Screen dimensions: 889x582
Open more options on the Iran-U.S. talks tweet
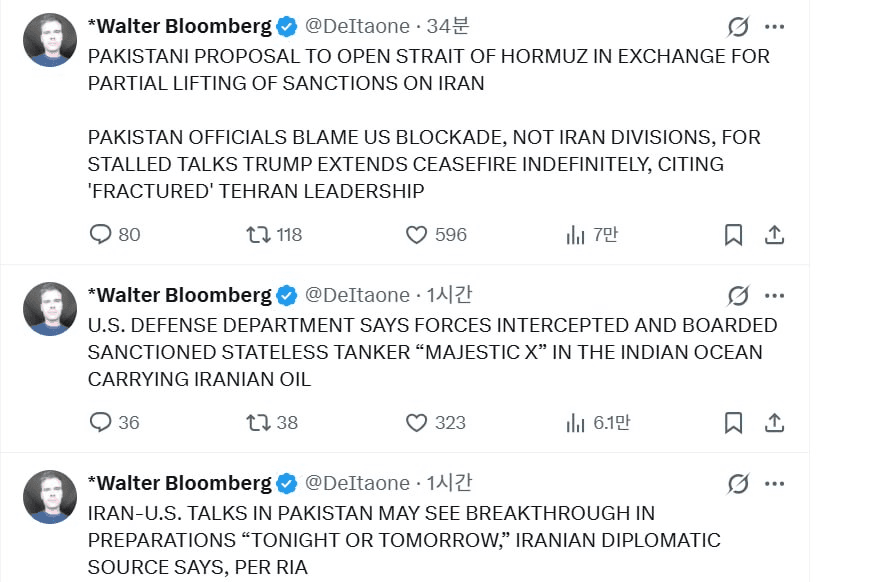pyautogui.click(x=774, y=484)
